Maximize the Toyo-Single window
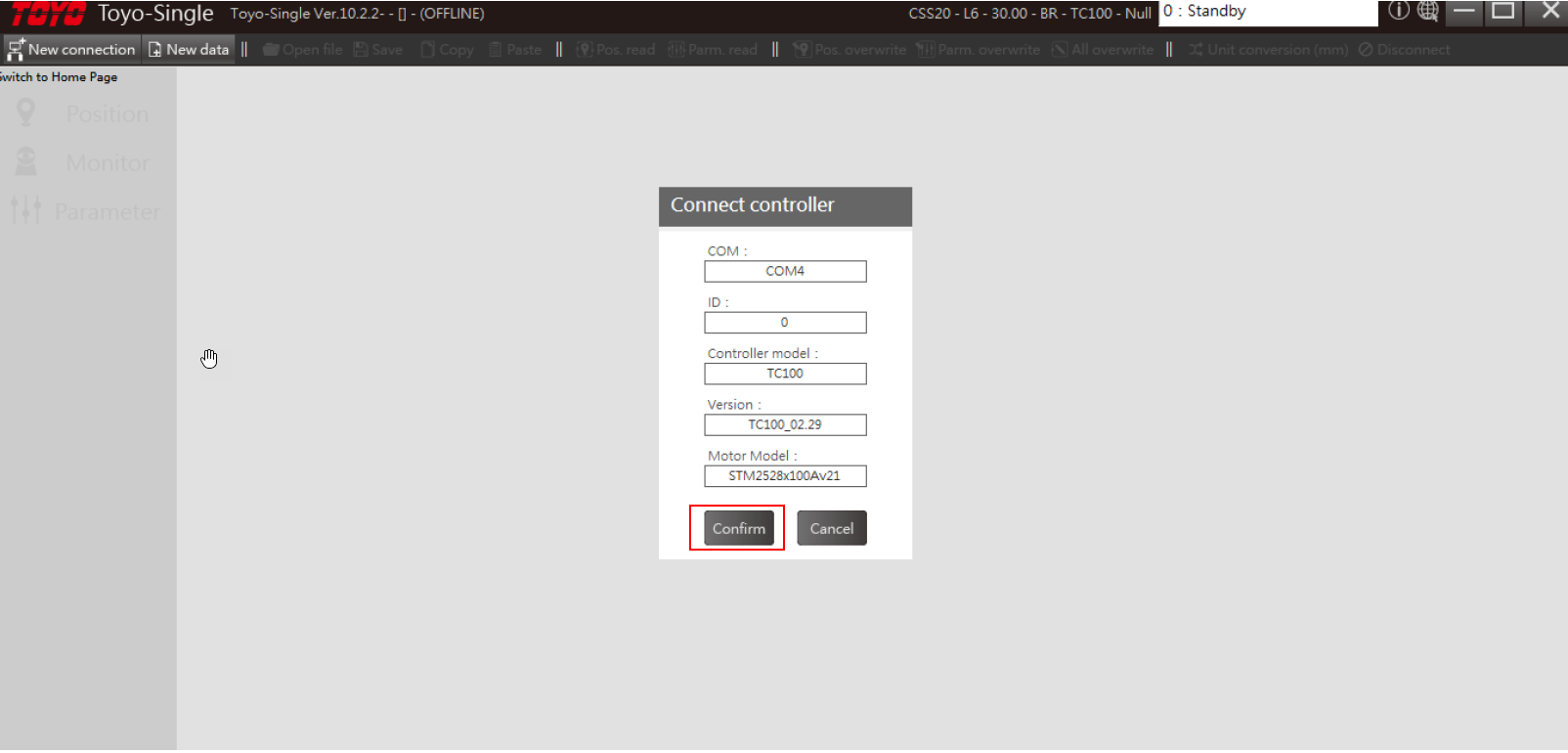Screen dimensions: 1568x753 tap(1503, 11)
